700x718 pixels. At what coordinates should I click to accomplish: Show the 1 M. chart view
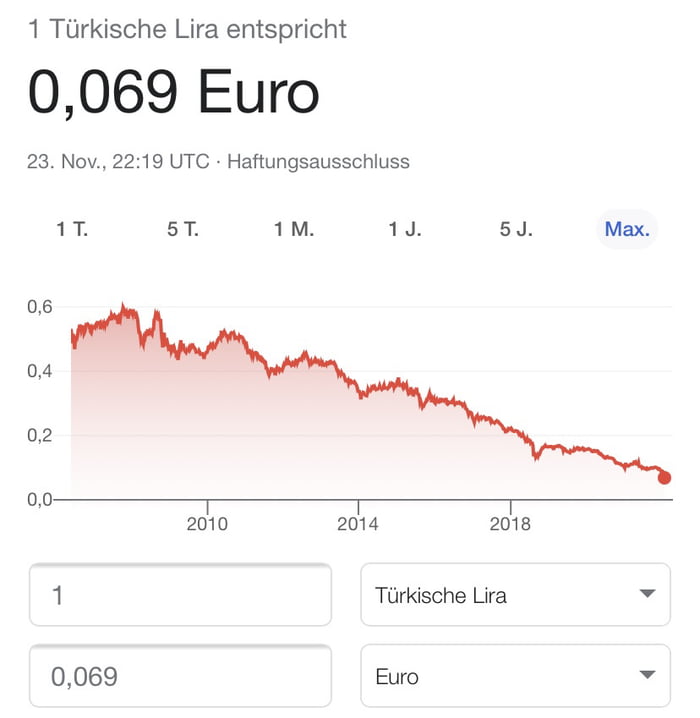tap(294, 229)
